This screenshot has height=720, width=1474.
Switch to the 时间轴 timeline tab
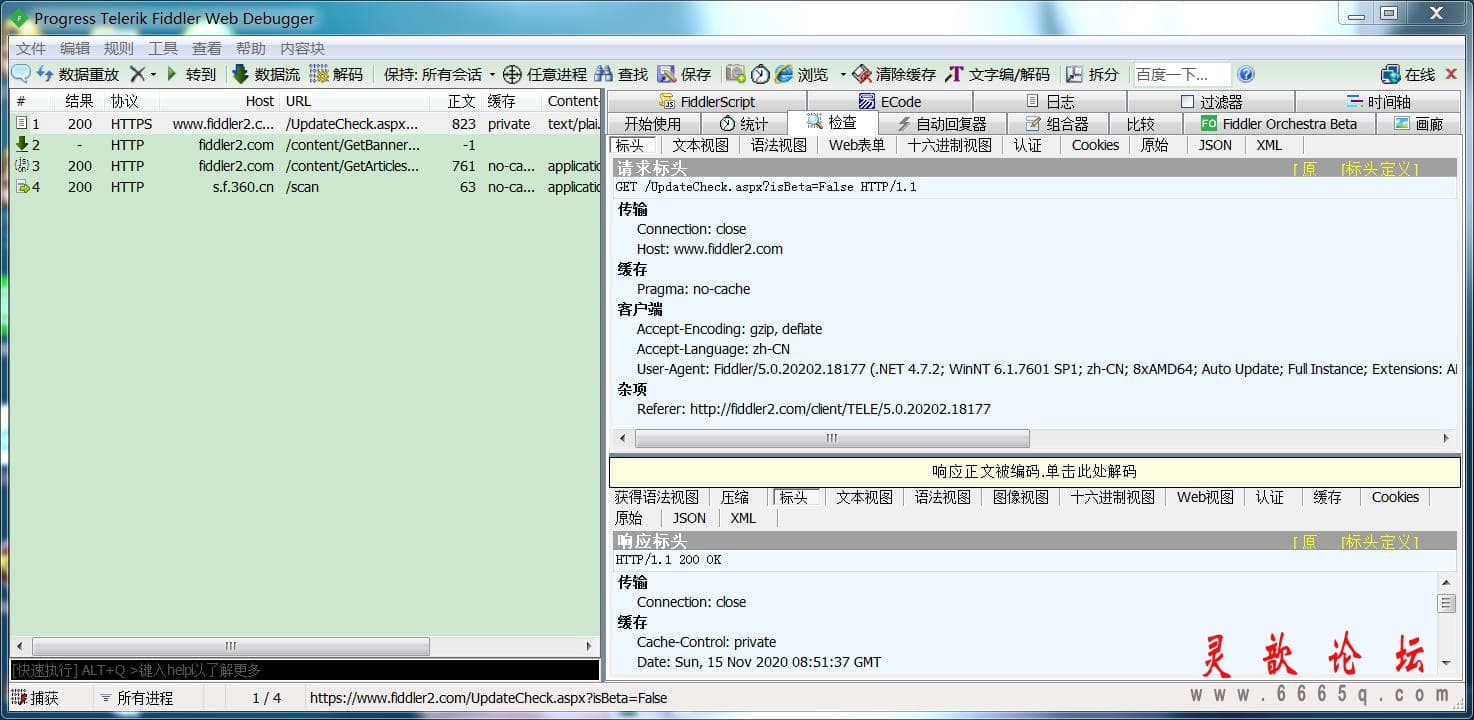pos(1378,101)
